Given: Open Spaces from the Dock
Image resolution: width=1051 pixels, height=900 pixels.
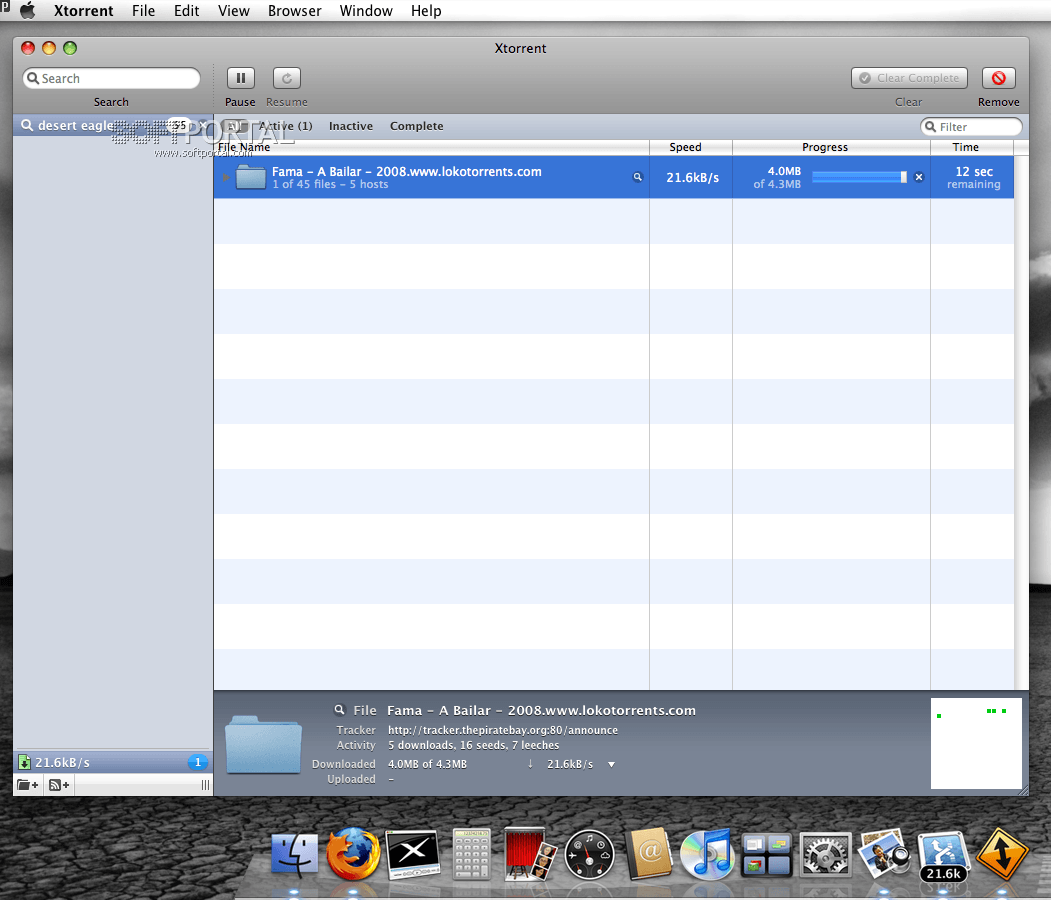Looking at the screenshot, I should pyautogui.click(x=766, y=854).
